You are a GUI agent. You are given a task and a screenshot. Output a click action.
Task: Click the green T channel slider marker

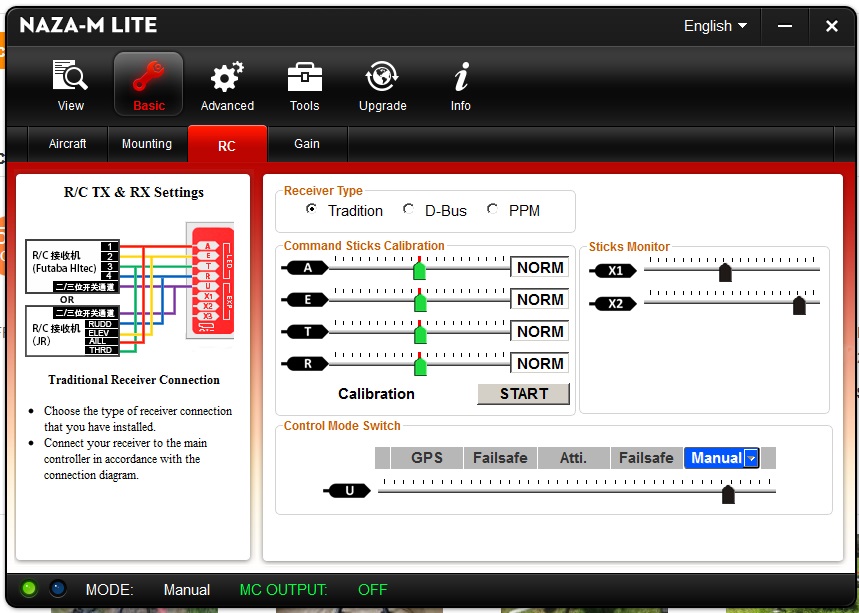coord(420,334)
